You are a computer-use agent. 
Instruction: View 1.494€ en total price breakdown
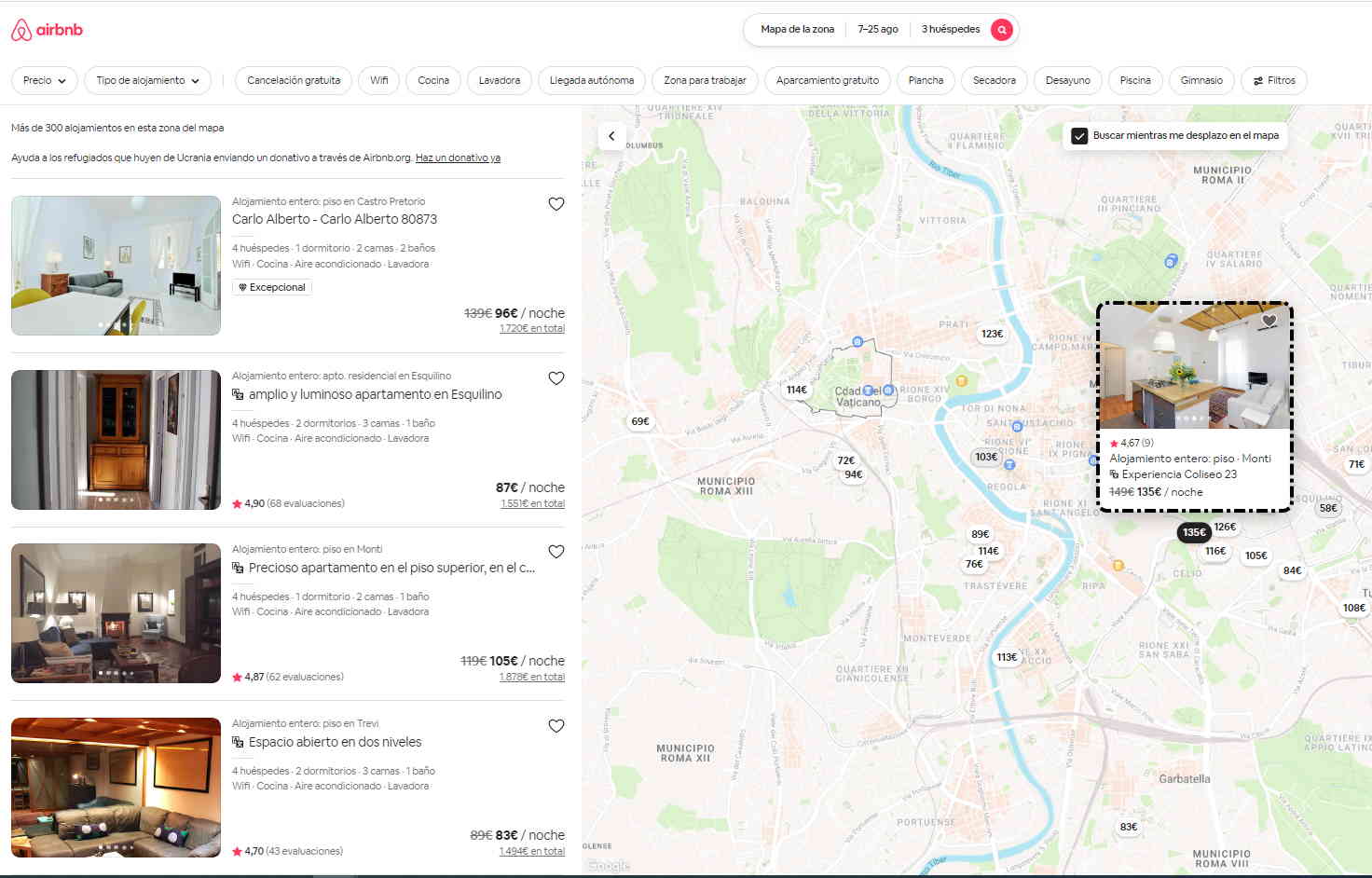coord(532,852)
